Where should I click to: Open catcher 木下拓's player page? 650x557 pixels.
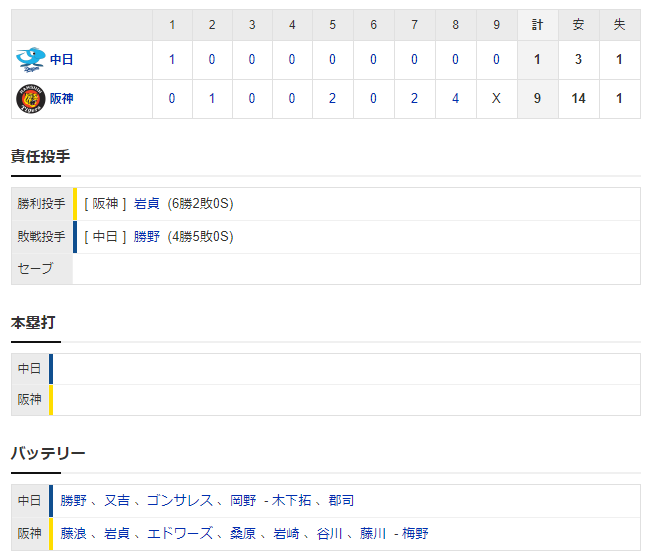point(291,500)
